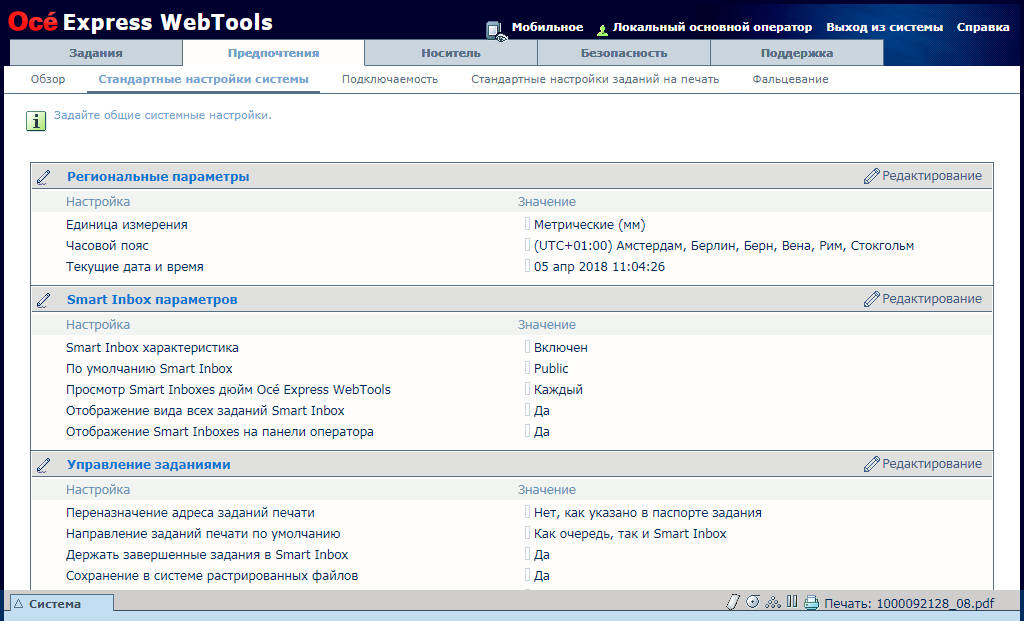Switch to the Носитель tab

[x=451, y=53]
